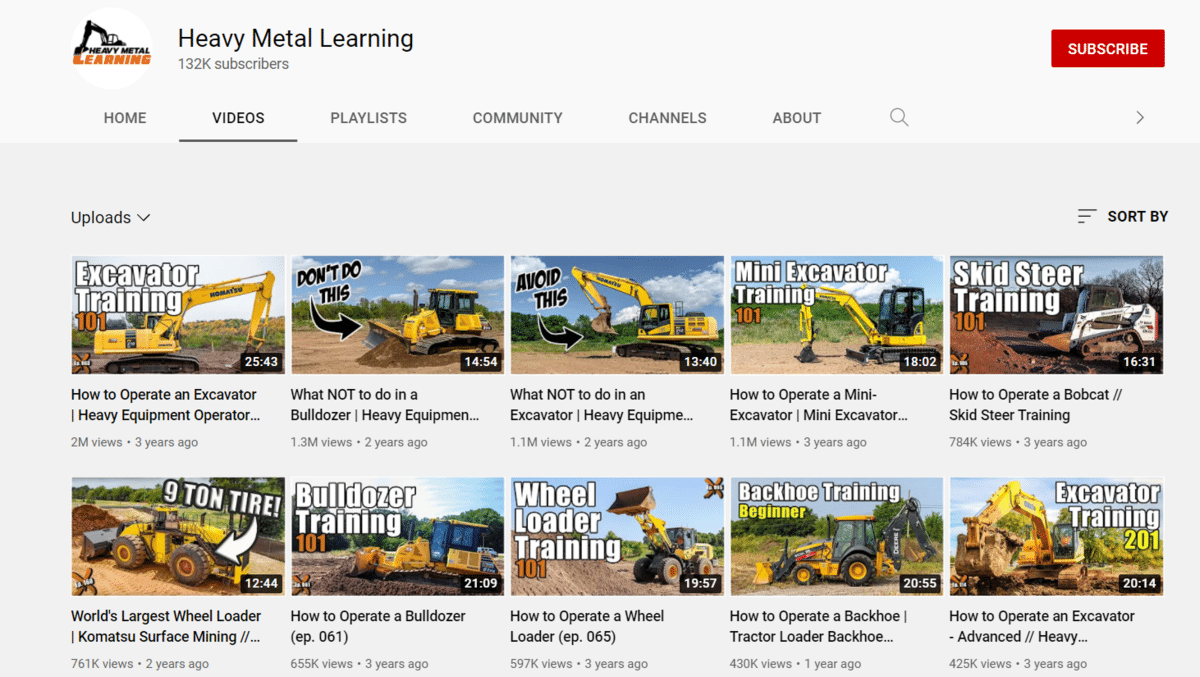
Task: Open 'What NOT to do in a Bulldozer' title
Action: click(x=384, y=405)
